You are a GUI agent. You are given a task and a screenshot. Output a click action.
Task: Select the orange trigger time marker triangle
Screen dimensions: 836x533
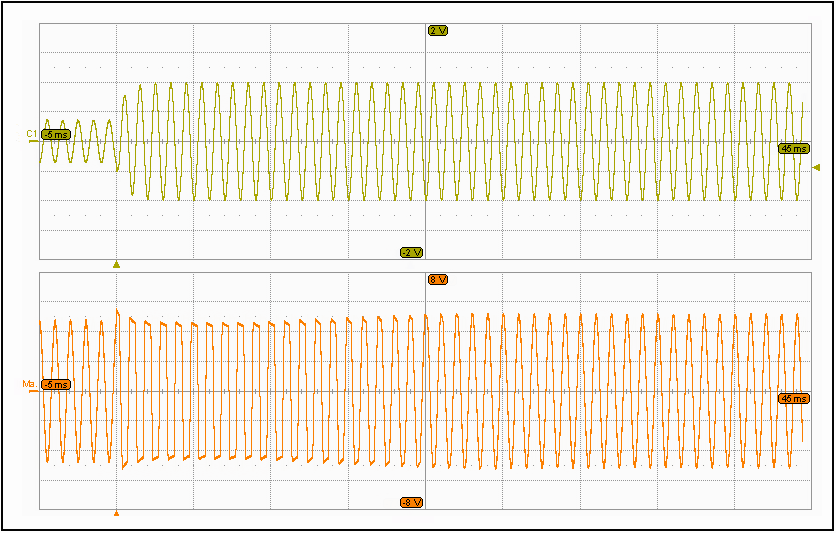(x=116, y=513)
